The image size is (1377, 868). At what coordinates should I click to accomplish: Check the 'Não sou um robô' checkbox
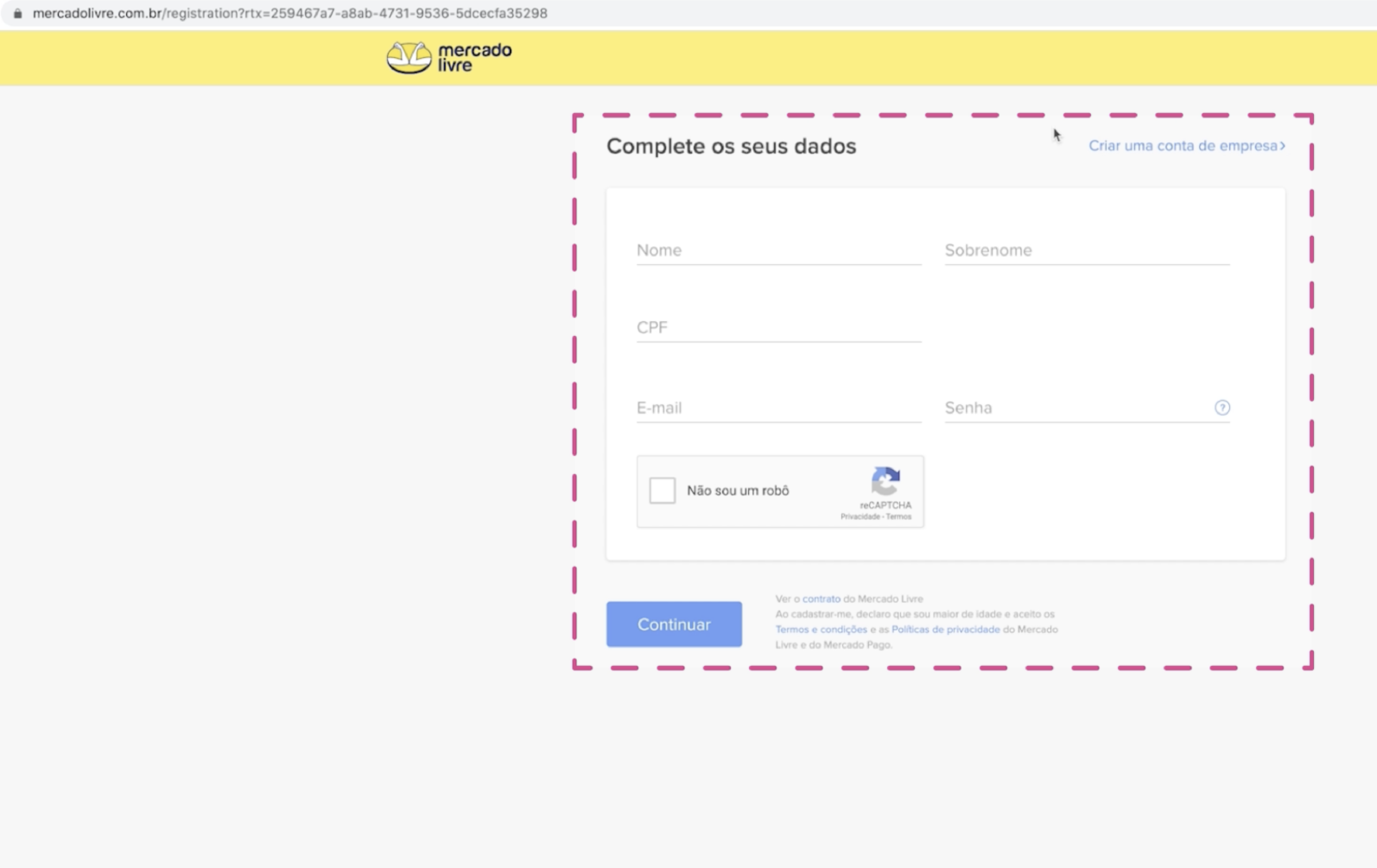(663, 491)
